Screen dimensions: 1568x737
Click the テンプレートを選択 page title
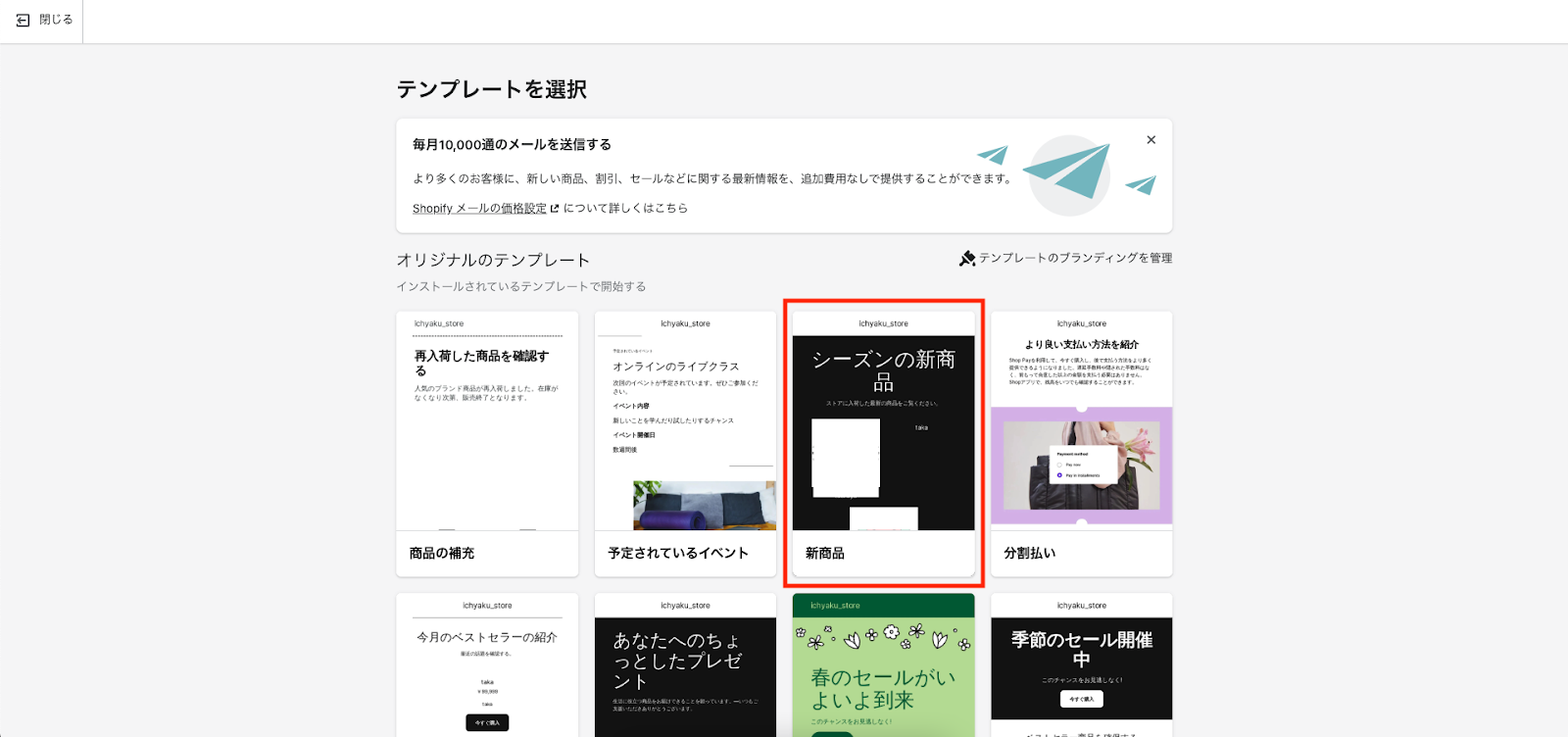492,89
